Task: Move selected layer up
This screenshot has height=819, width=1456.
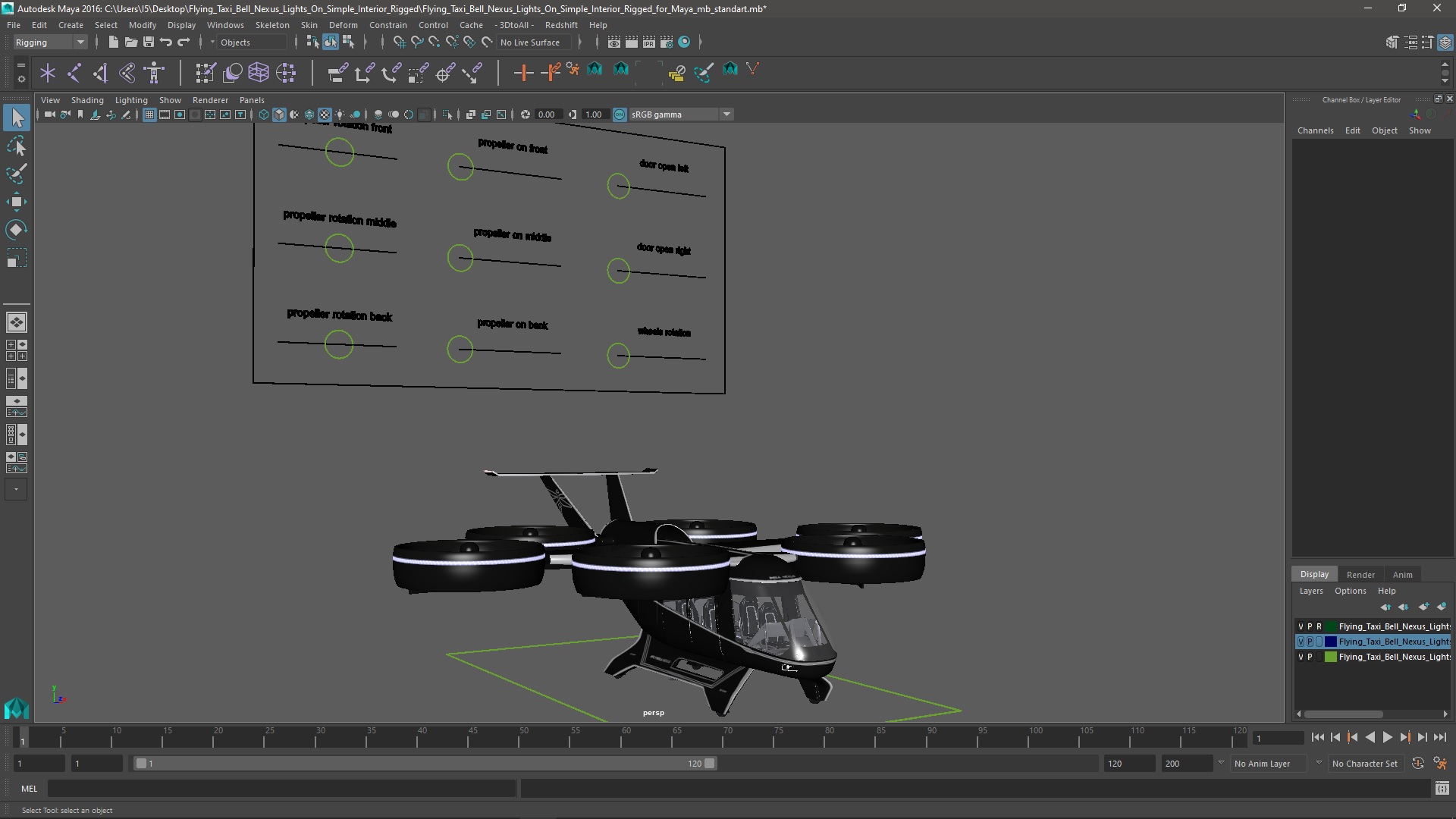Action: pos(1385,607)
